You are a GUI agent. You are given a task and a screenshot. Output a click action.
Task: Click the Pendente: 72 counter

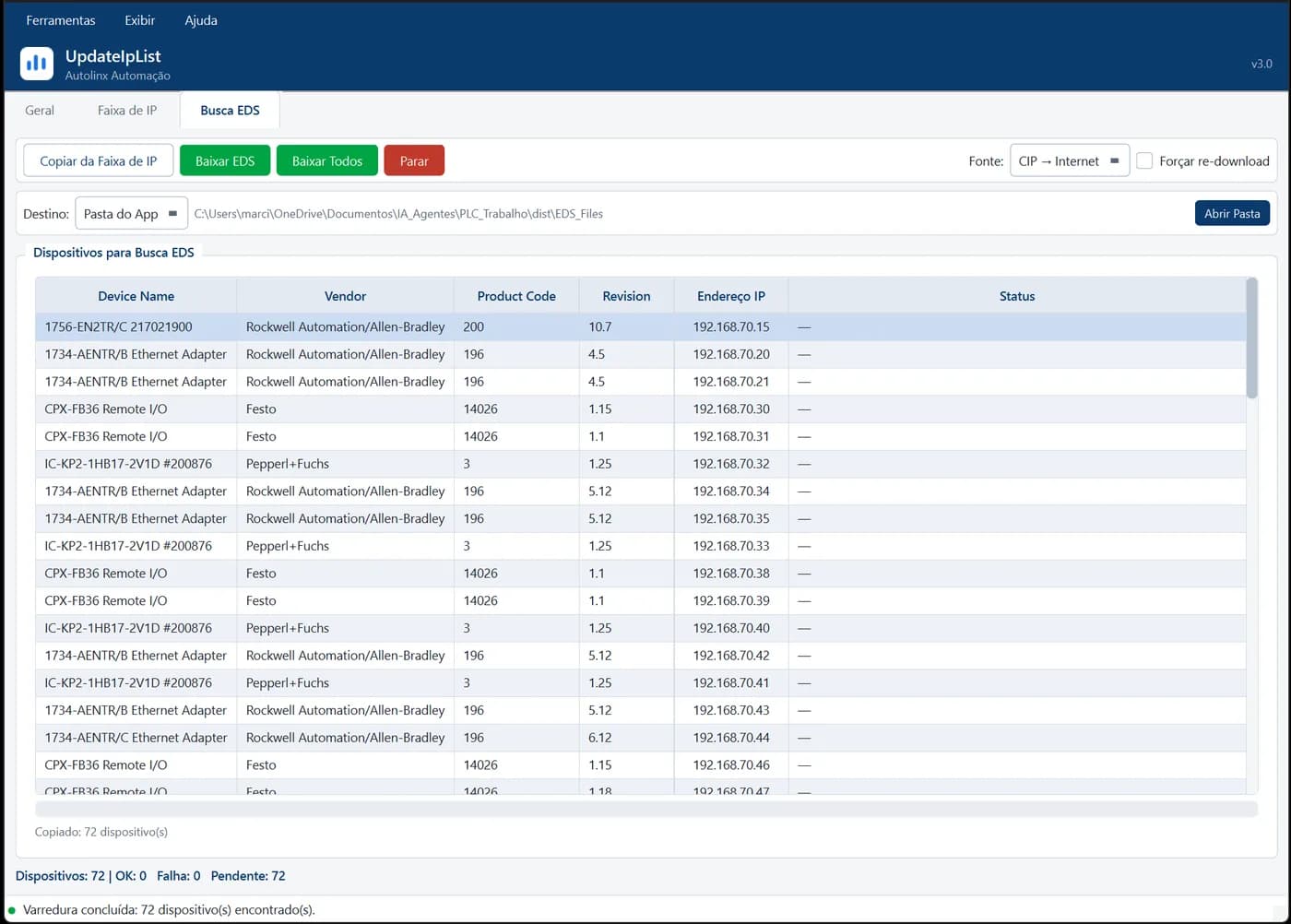[248, 876]
